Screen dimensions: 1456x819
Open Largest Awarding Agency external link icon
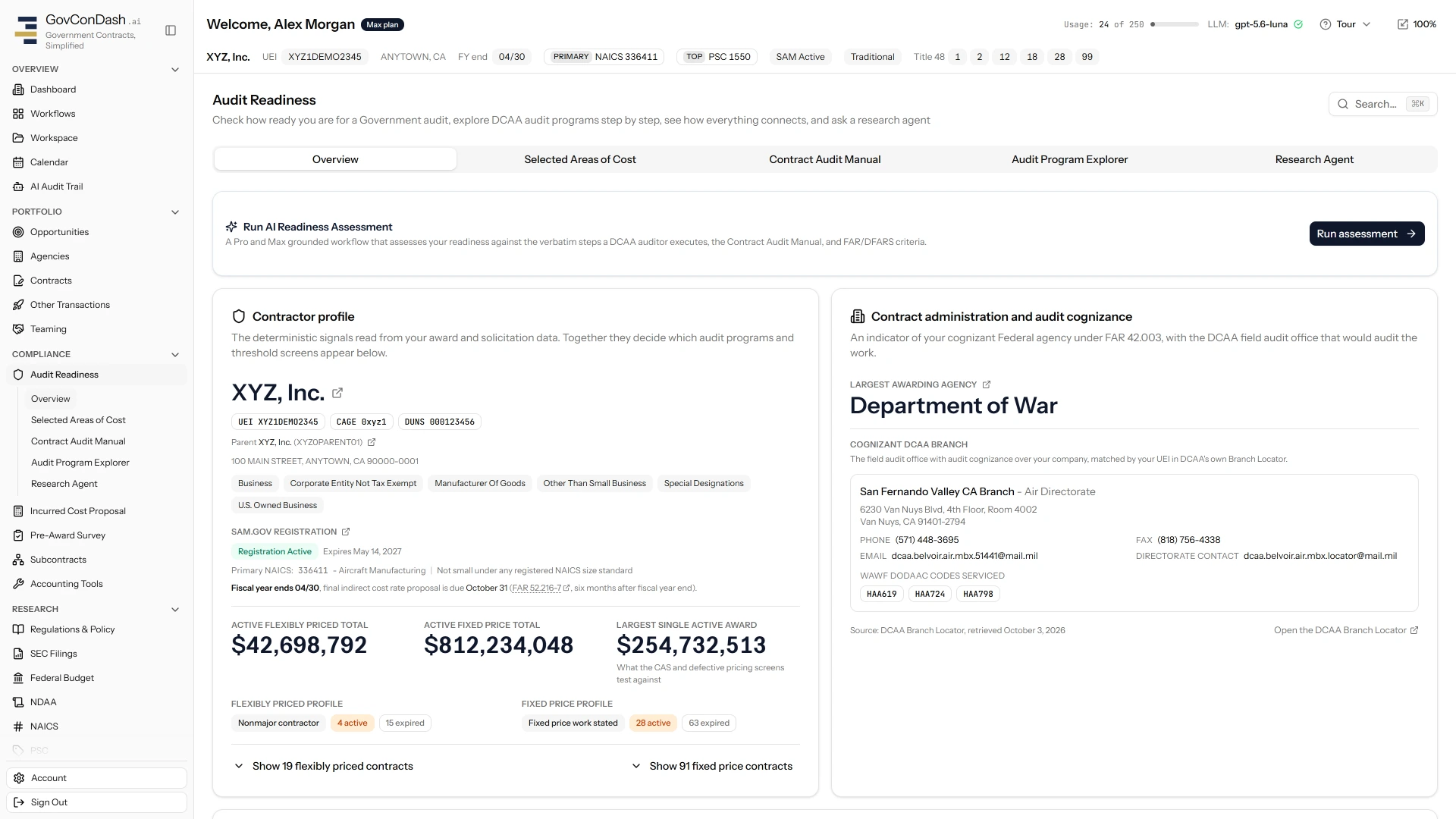(x=987, y=384)
